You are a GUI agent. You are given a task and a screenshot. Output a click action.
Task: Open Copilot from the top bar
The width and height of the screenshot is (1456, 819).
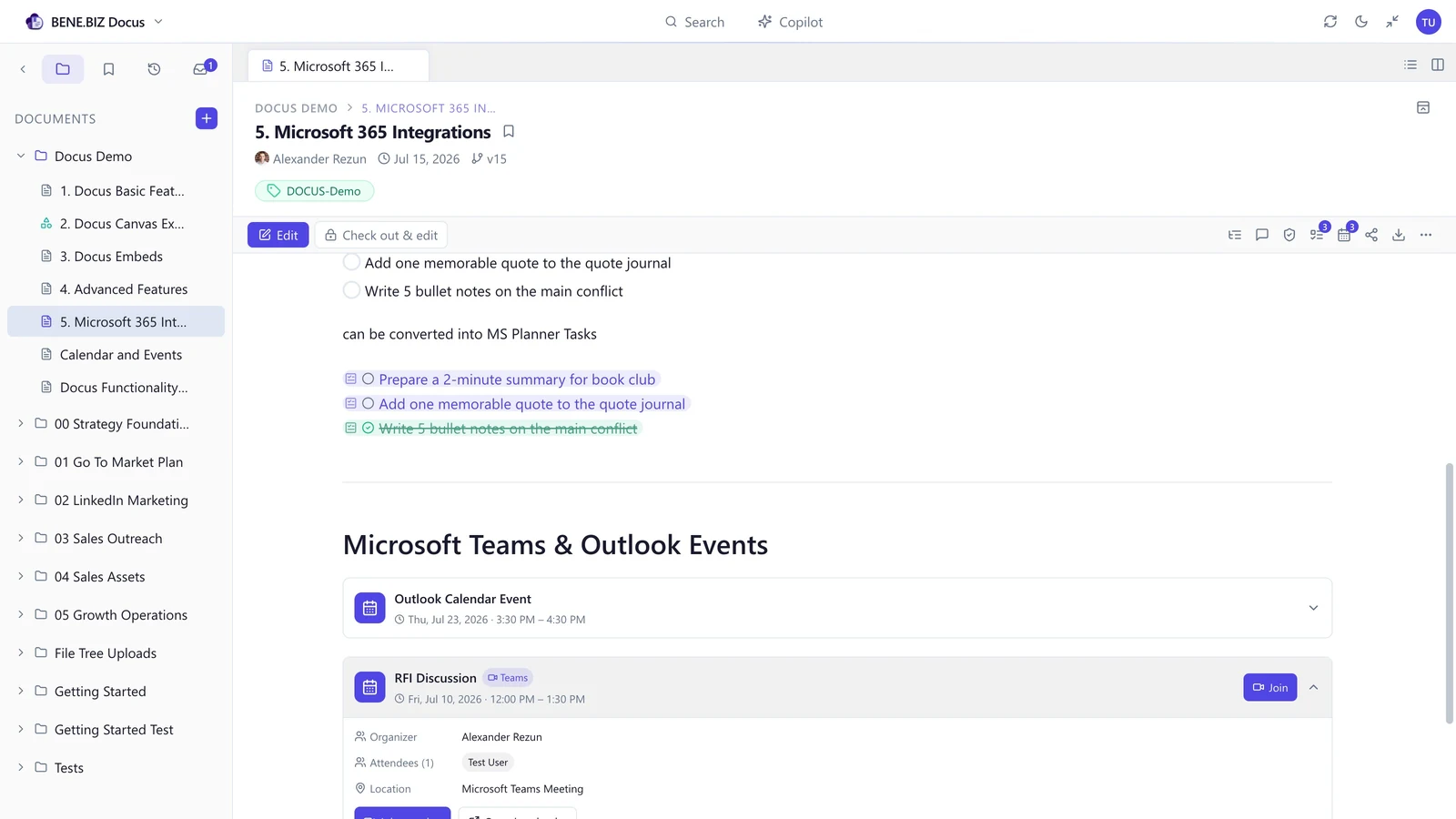pyautogui.click(x=790, y=22)
